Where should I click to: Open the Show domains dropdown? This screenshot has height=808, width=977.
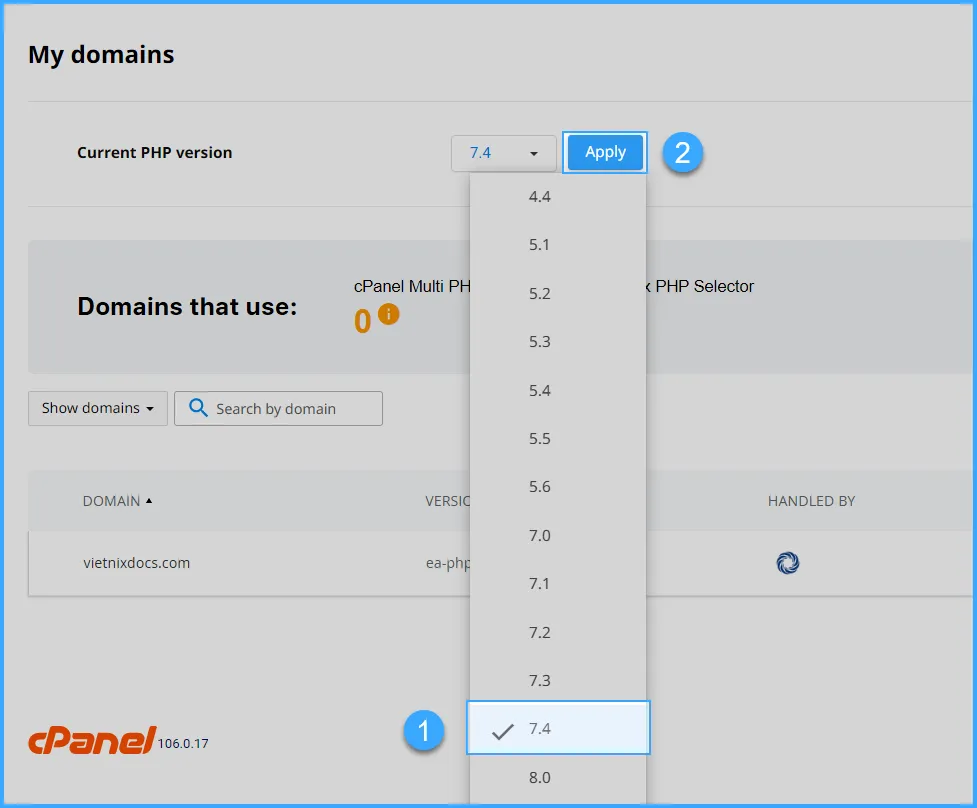coord(97,408)
